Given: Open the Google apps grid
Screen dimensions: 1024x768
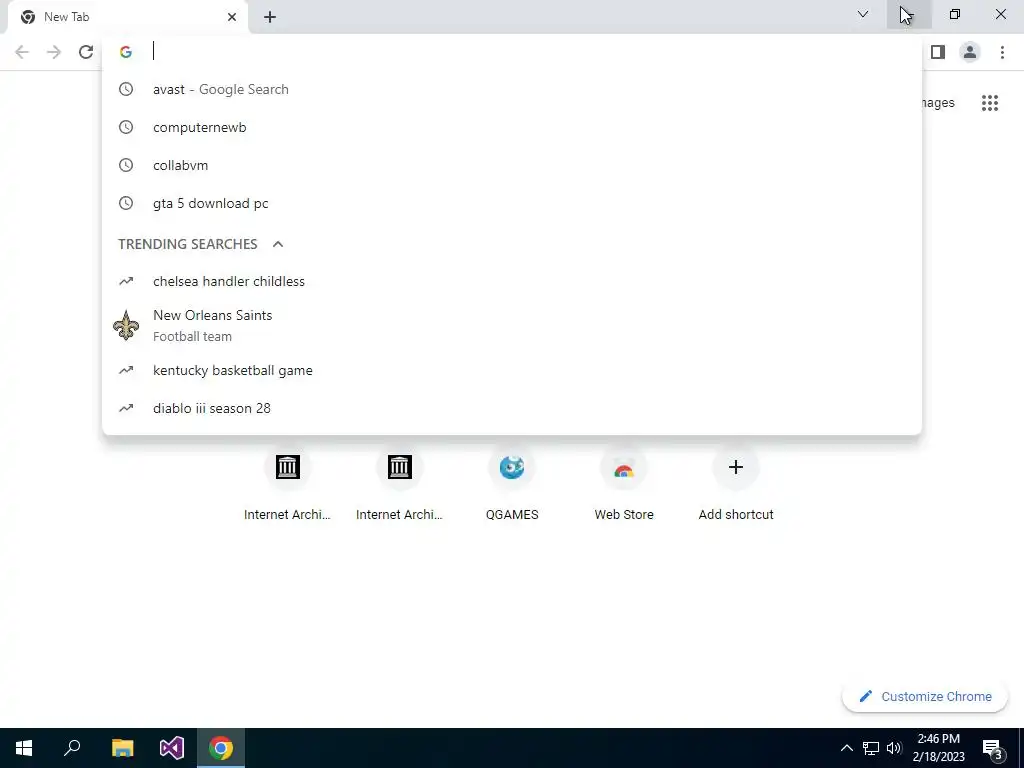Looking at the screenshot, I should pyautogui.click(x=990, y=103).
